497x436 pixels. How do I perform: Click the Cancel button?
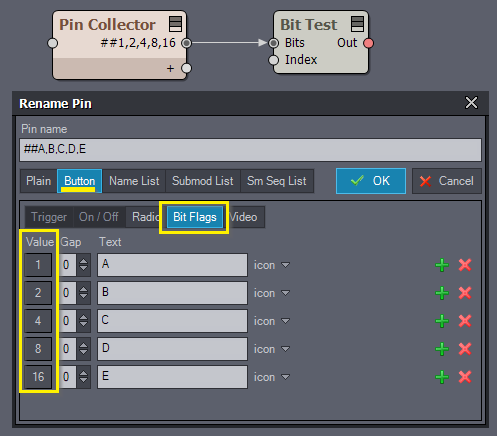[447, 181]
